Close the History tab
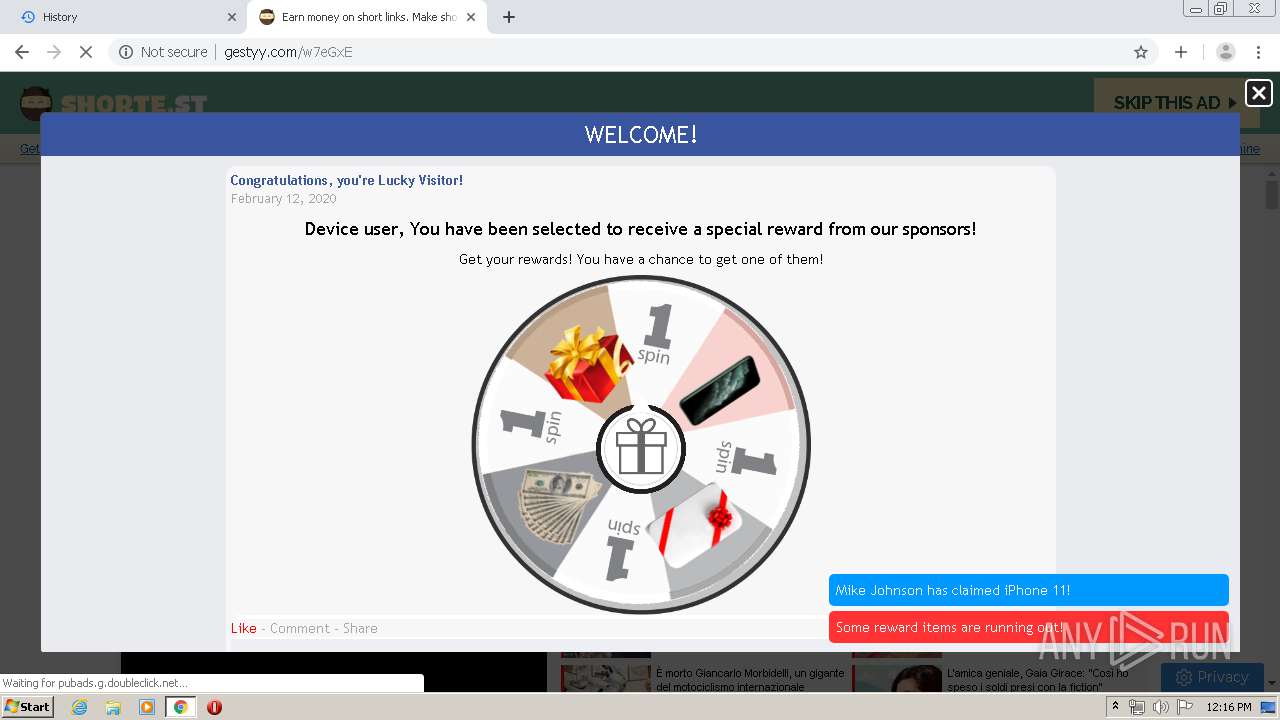The image size is (1280, 720). tap(231, 17)
